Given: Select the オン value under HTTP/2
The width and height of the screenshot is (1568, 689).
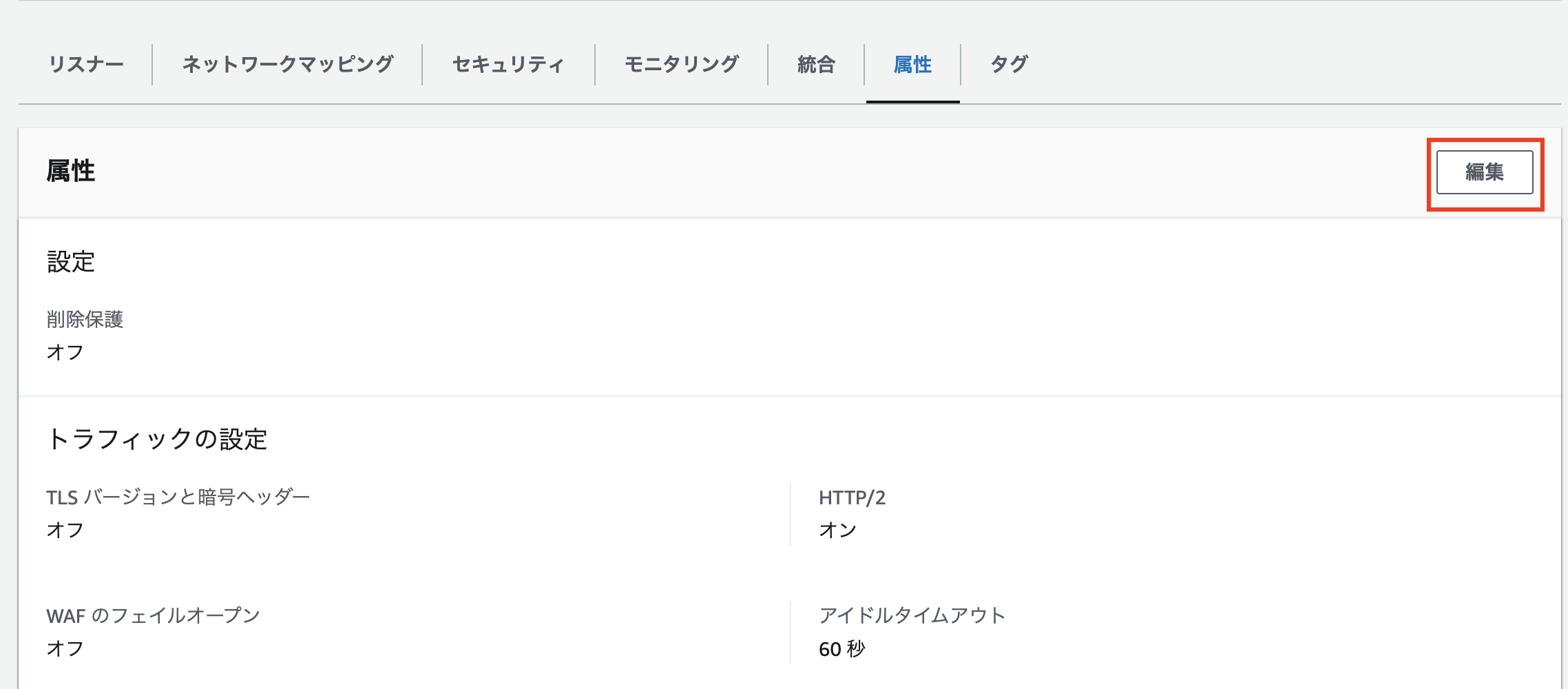Looking at the screenshot, I should (838, 530).
